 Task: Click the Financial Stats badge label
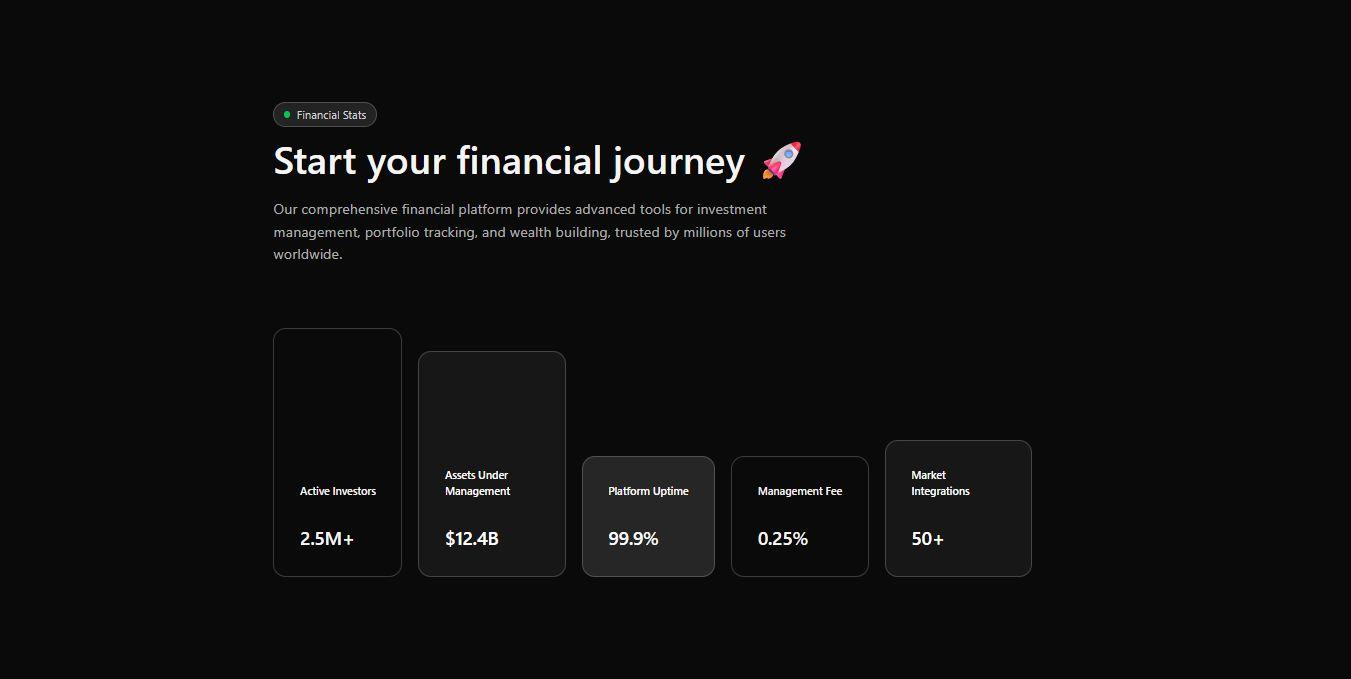pyautogui.click(x=331, y=115)
